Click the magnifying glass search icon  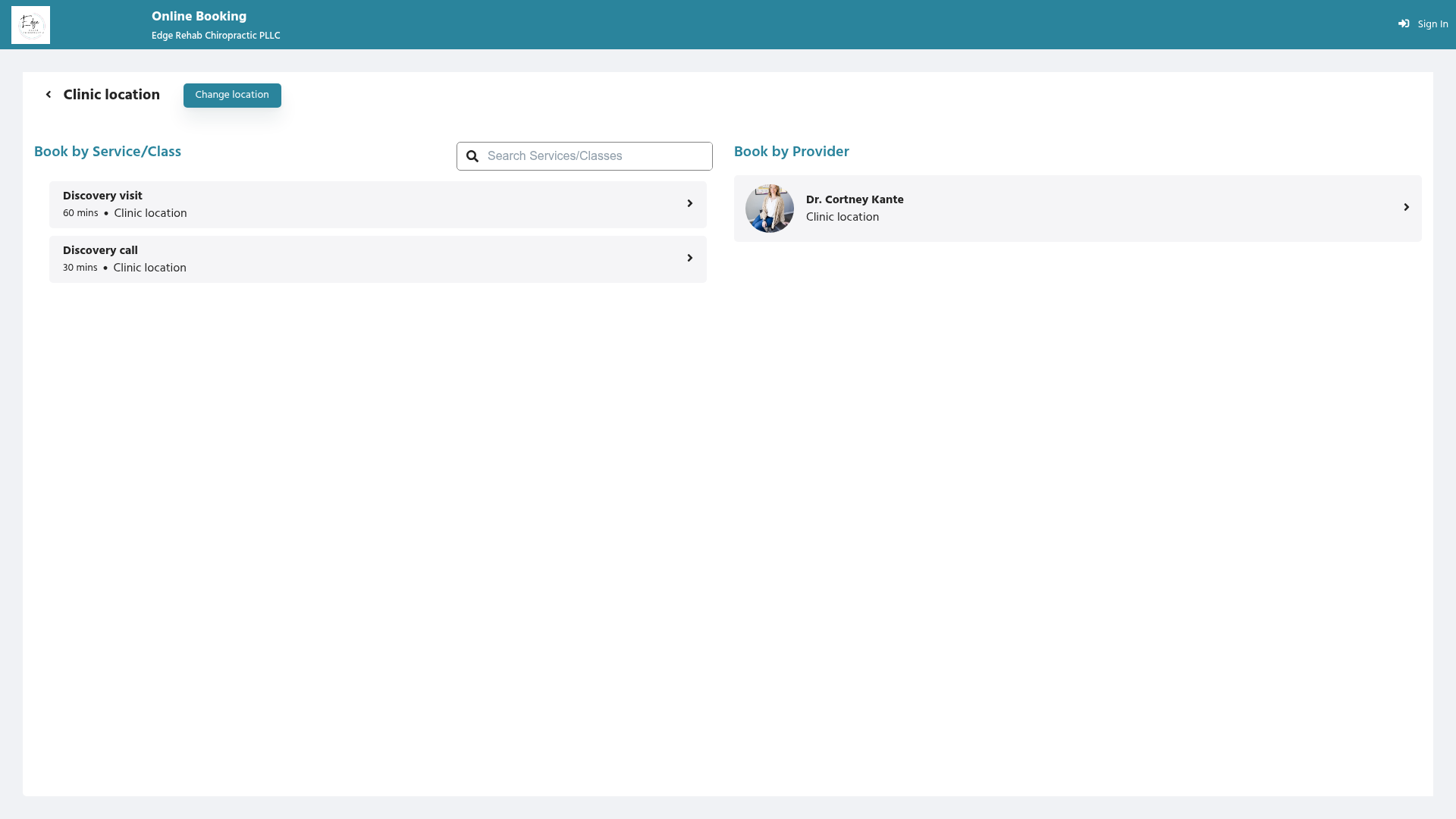[x=472, y=156]
